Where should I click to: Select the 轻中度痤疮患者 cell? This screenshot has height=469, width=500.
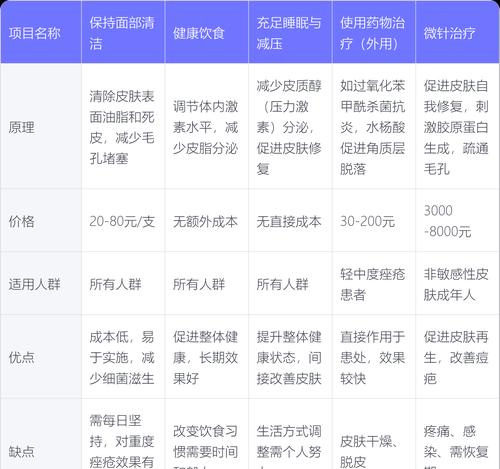point(373,284)
